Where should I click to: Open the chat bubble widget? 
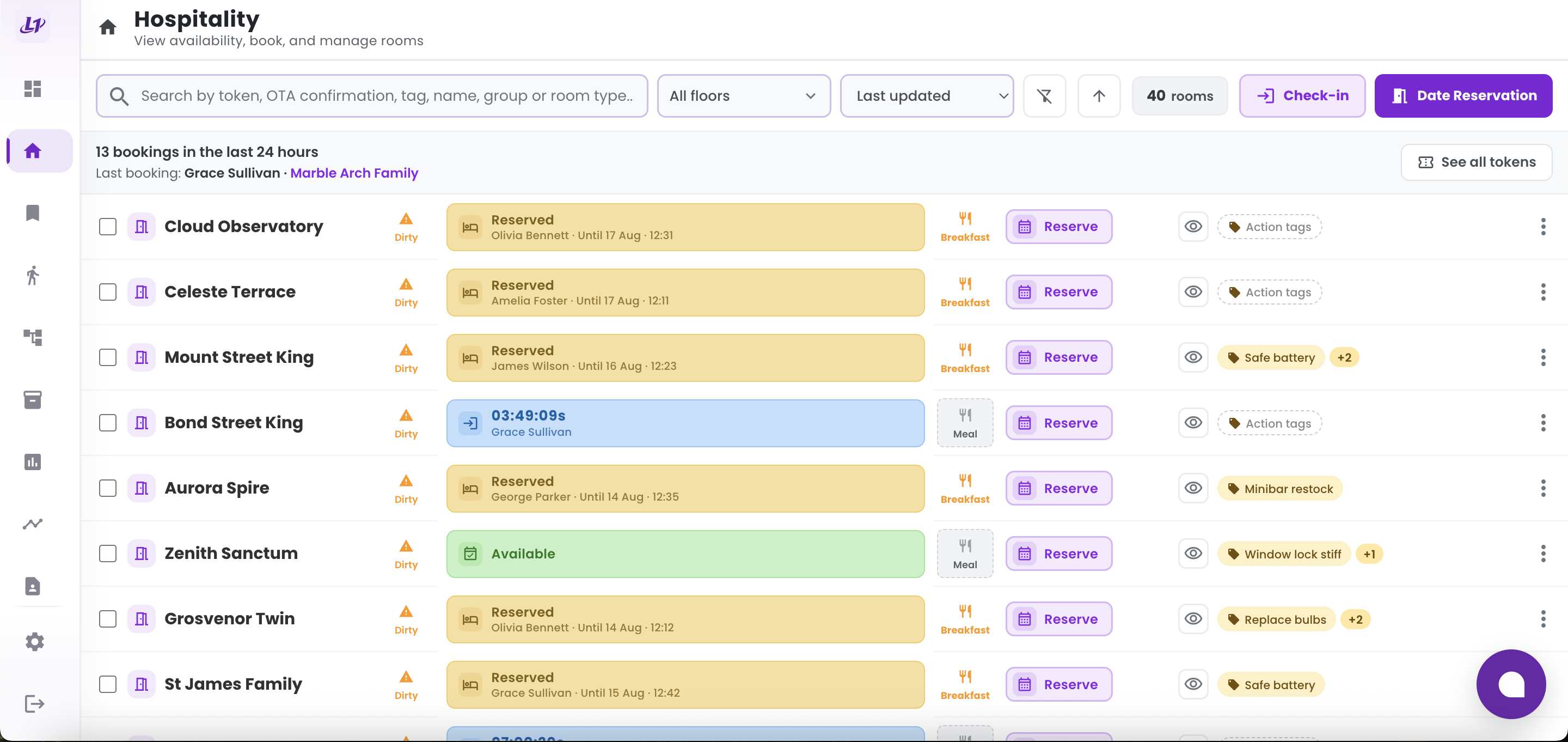1511,684
